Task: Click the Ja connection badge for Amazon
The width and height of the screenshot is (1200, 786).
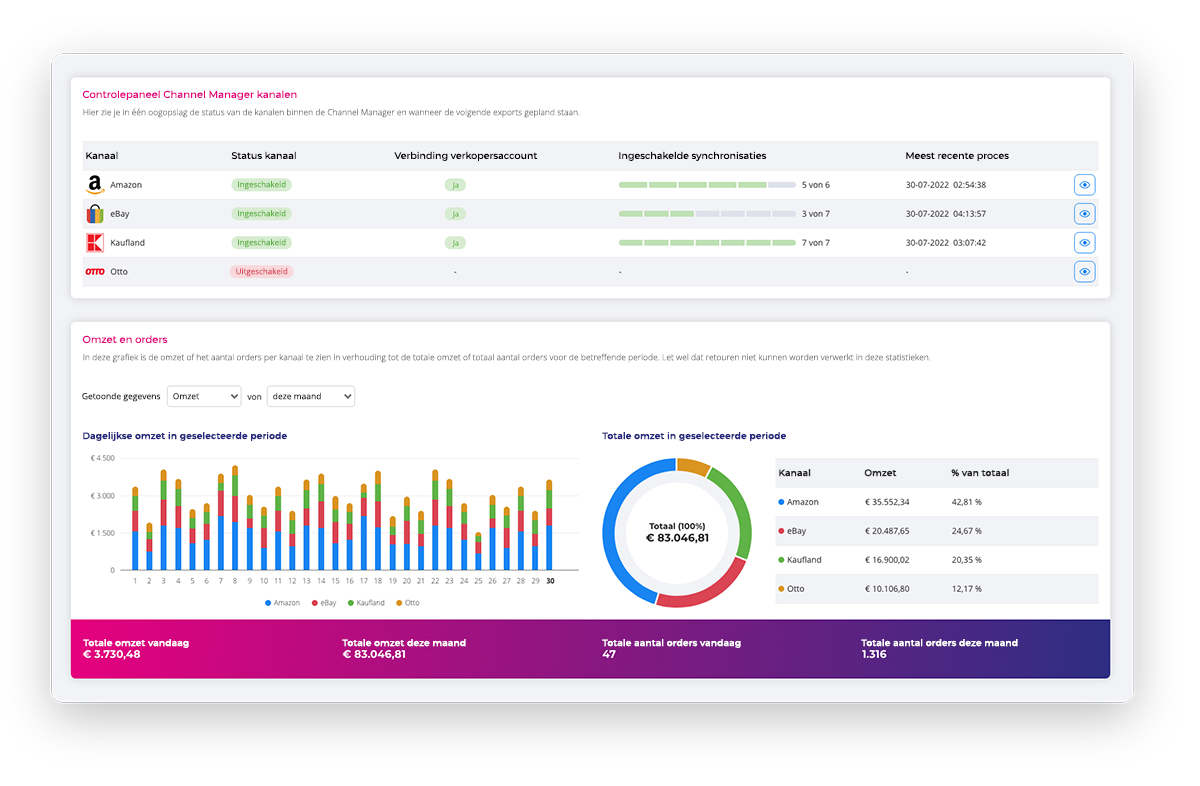Action: pyautogui.click(x=455, y=185)
